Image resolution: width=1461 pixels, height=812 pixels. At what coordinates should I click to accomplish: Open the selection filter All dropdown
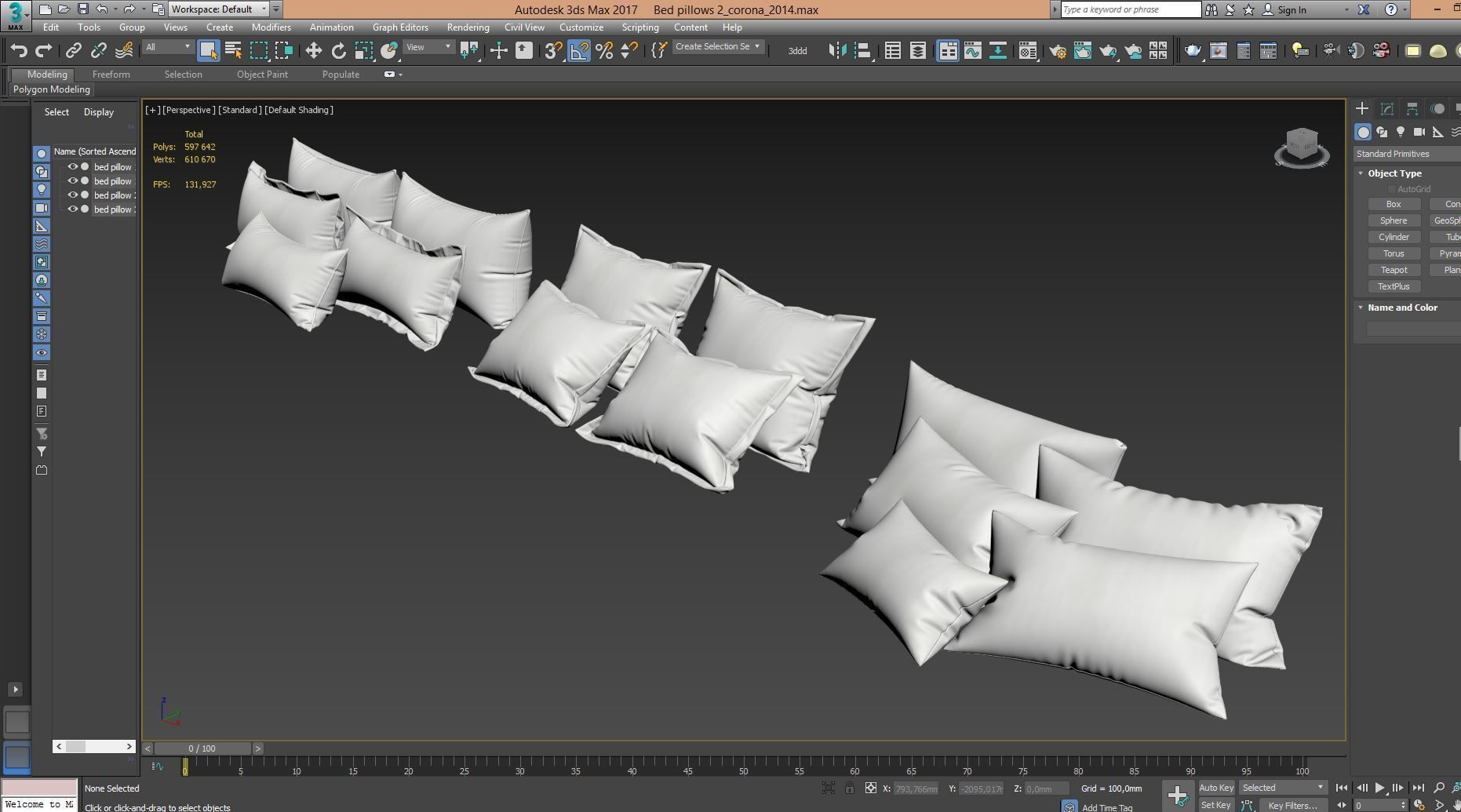(167, 47)
